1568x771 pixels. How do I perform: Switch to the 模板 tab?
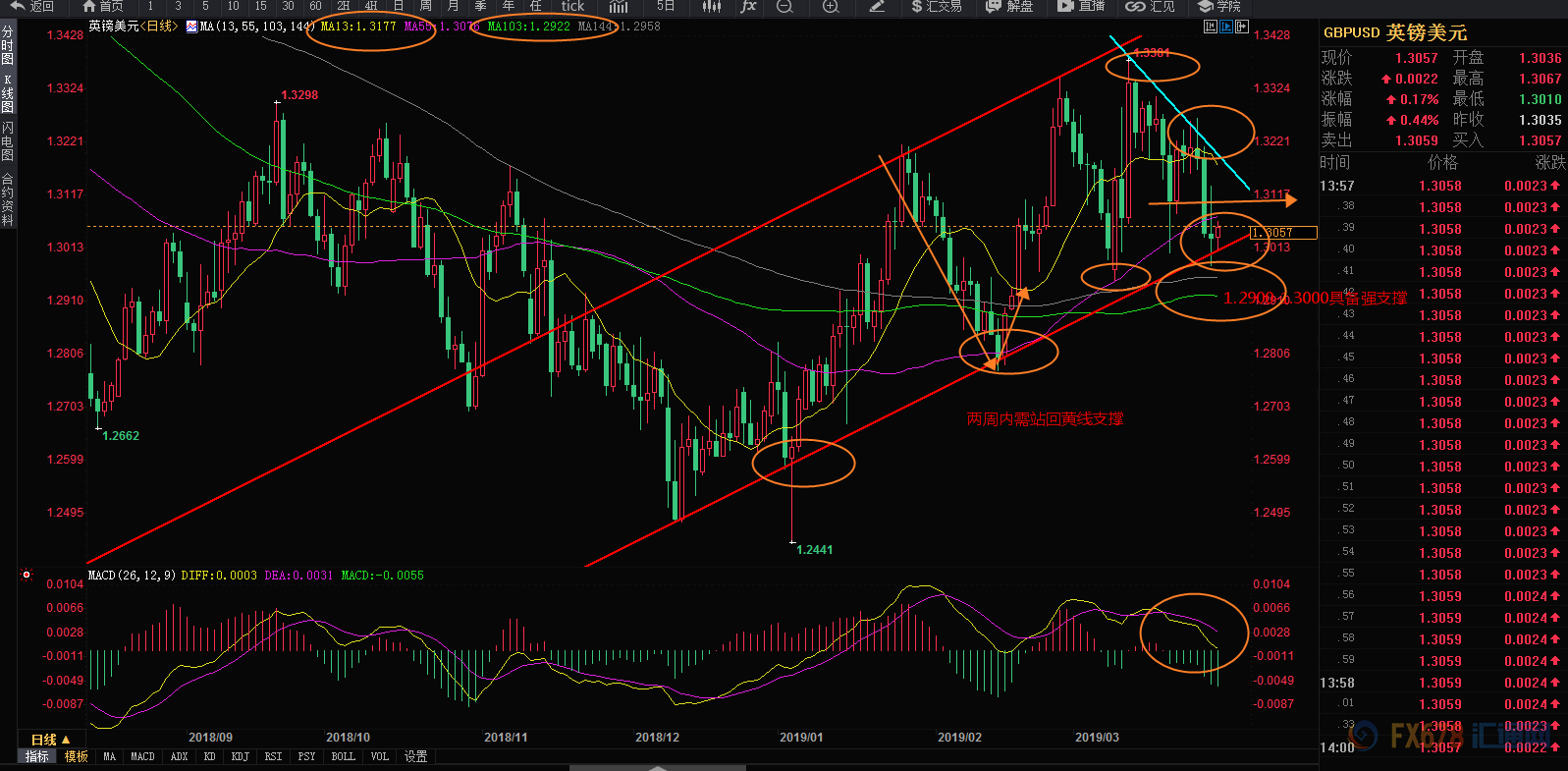(77, 756)
